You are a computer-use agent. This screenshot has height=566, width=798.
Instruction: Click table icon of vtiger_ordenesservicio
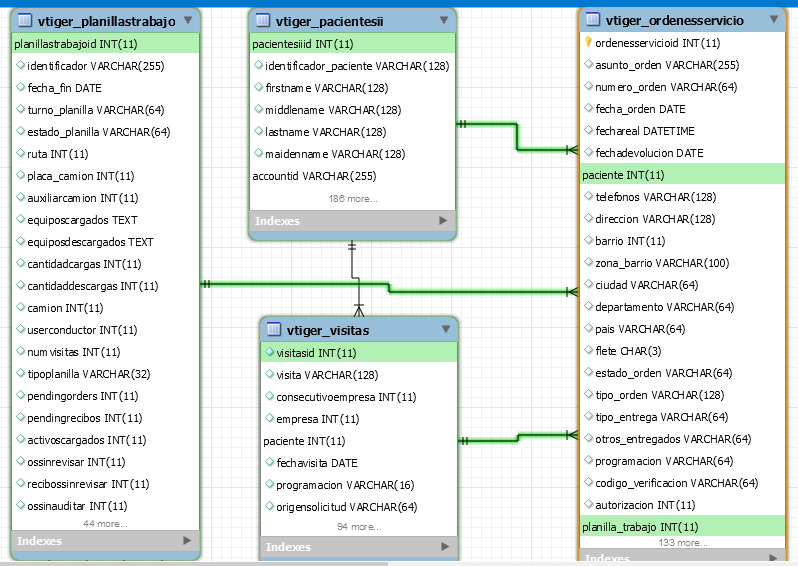[x=592, y=19]
